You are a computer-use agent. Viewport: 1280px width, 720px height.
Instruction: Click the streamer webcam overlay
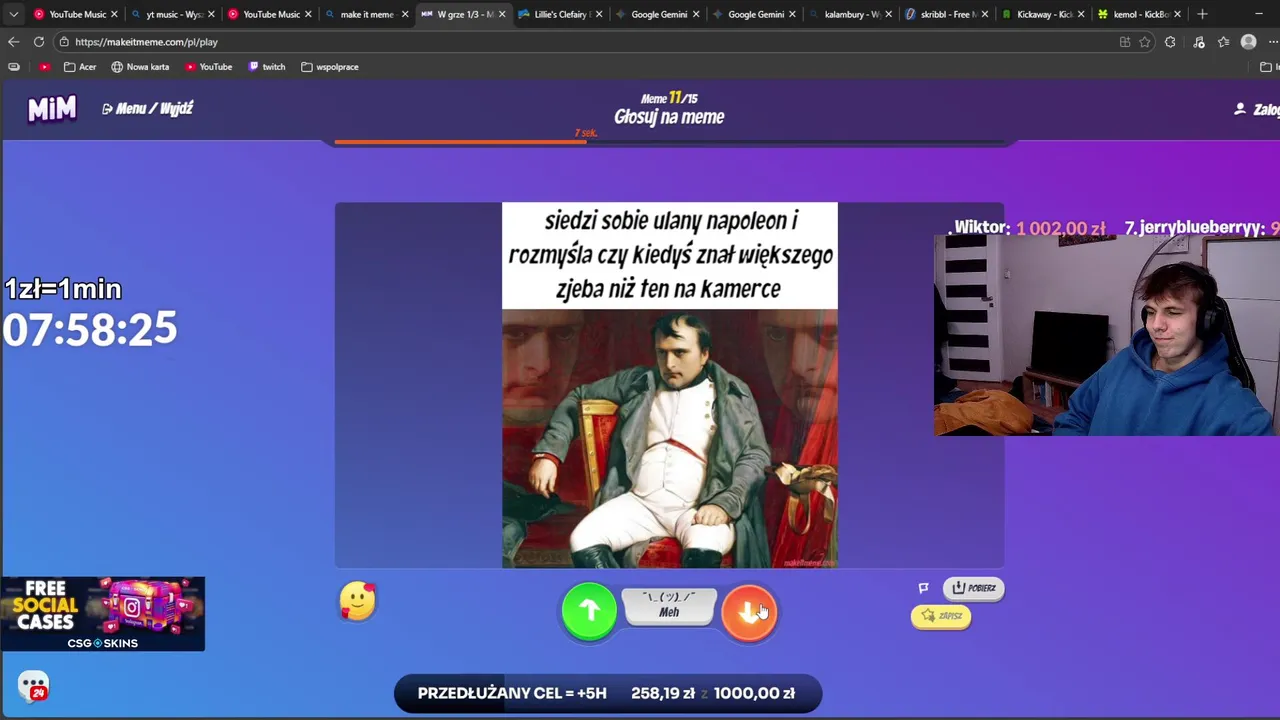(x=1107, y=335)
